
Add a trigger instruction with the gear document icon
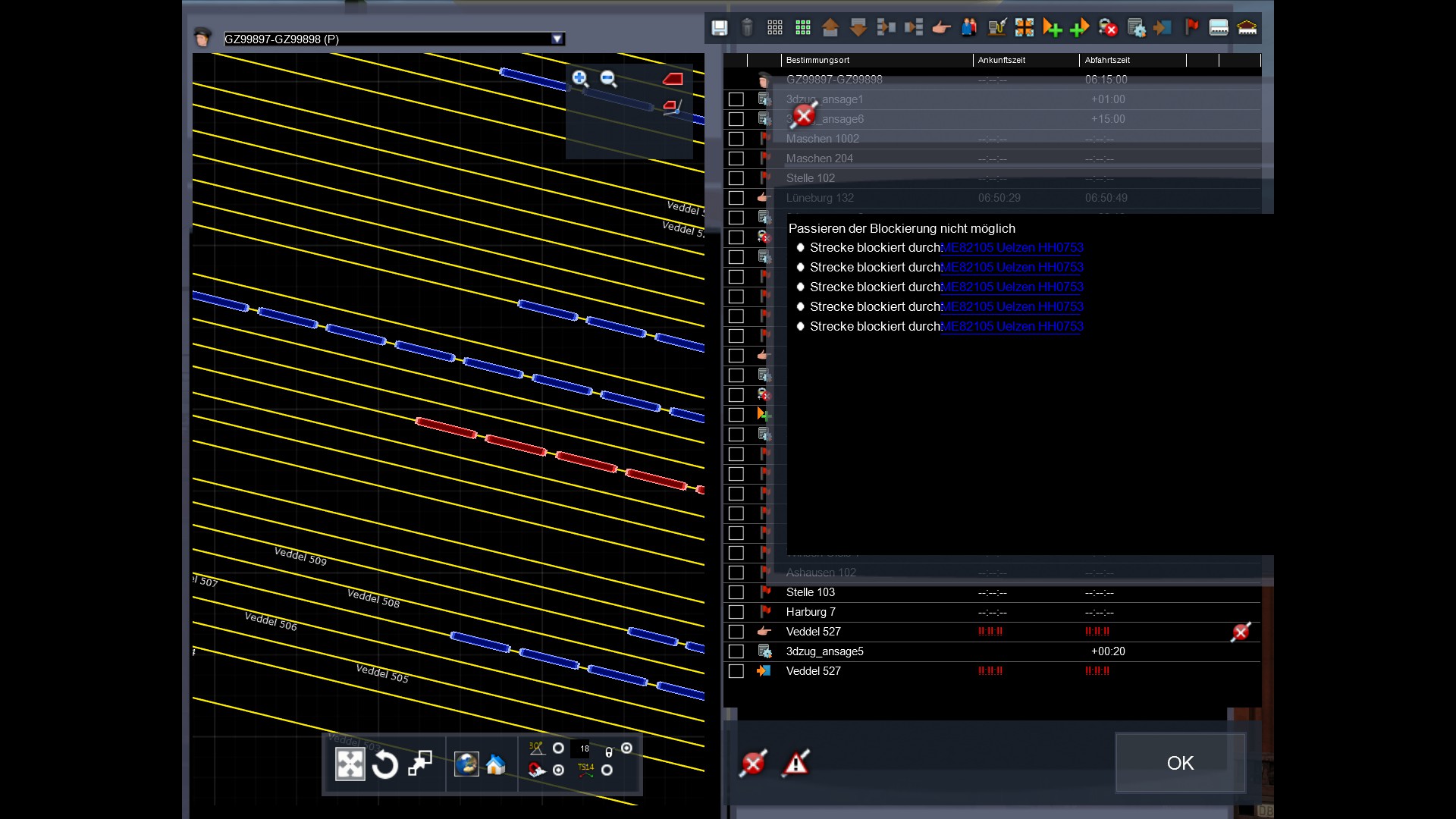pos(1136,28)
